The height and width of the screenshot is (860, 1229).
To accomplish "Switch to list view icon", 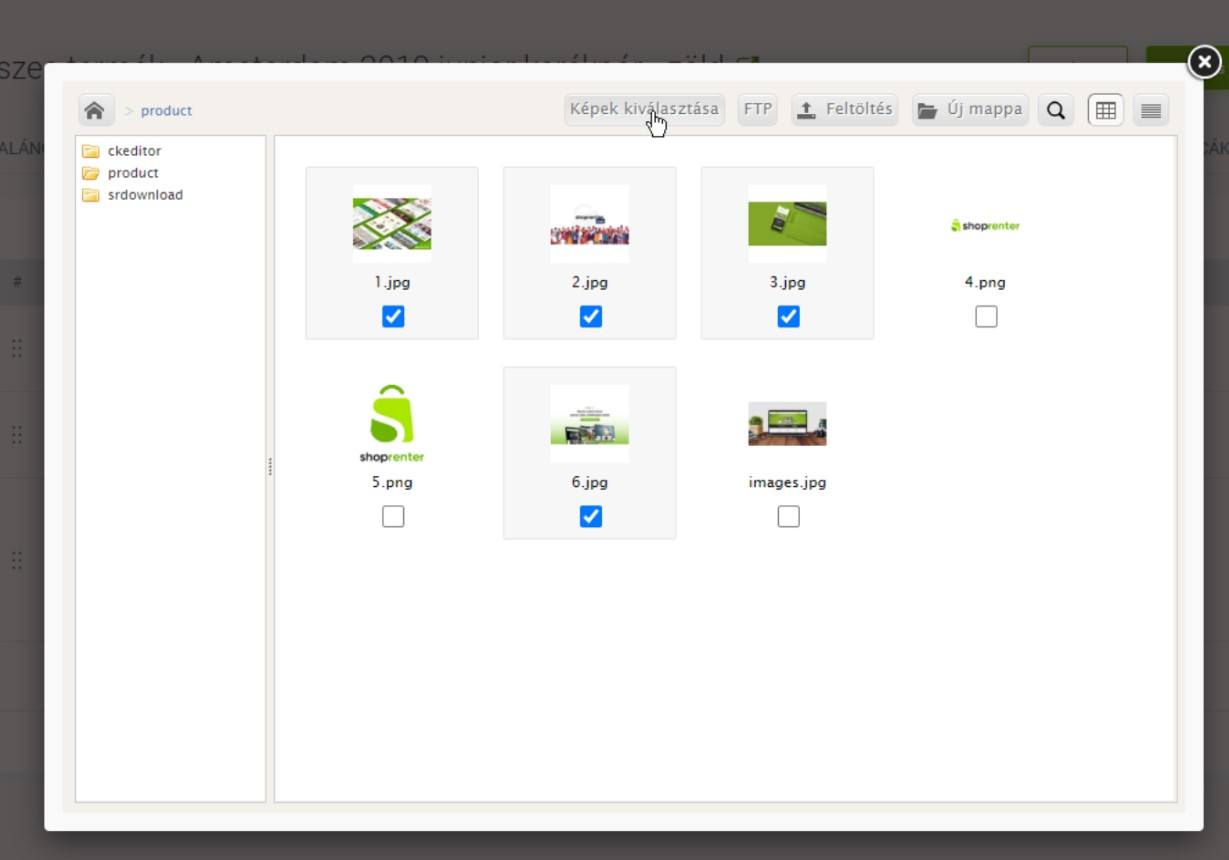I will tap(1151, 110).
